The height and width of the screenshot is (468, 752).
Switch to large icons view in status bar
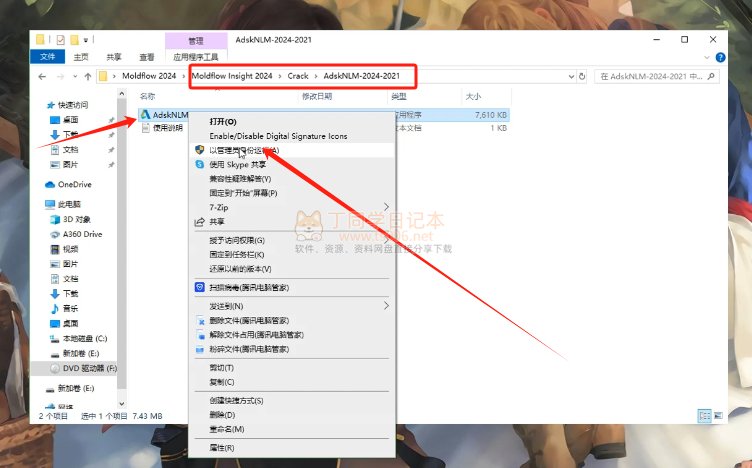tap(718, 416)
